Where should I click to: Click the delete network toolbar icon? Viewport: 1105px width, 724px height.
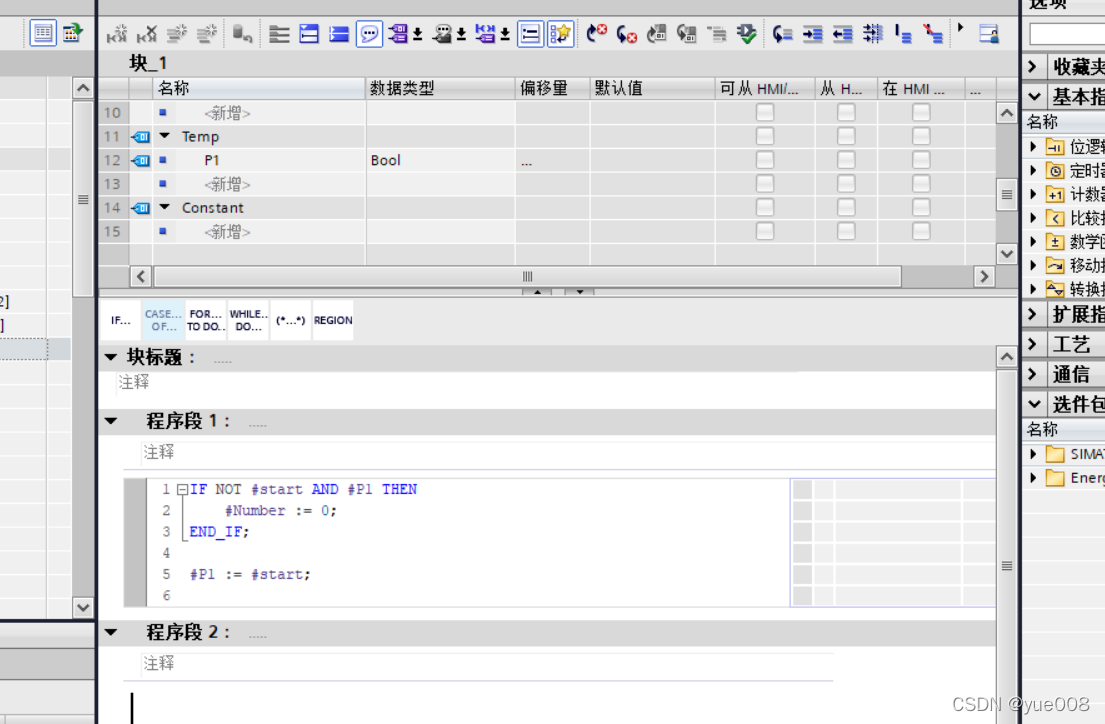click(x=147, y=33)
